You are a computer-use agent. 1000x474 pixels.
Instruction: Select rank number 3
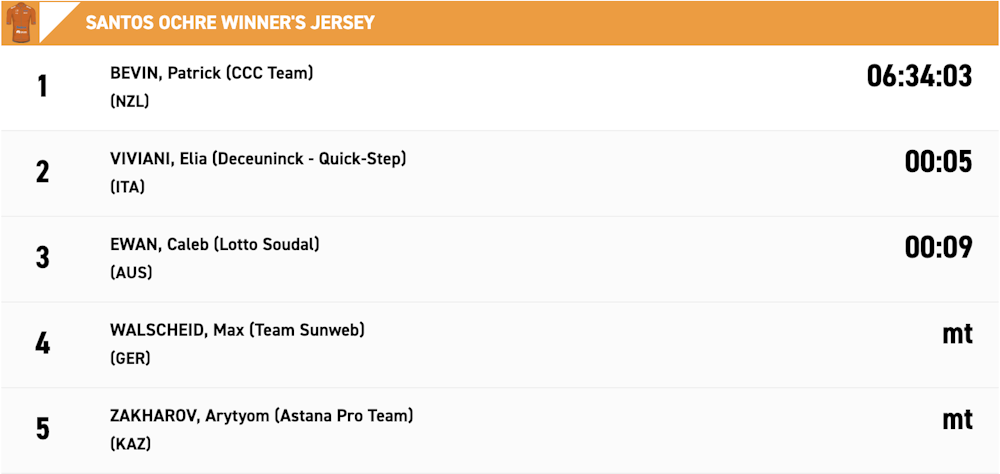pyautogui.click(x=42, y=258)
